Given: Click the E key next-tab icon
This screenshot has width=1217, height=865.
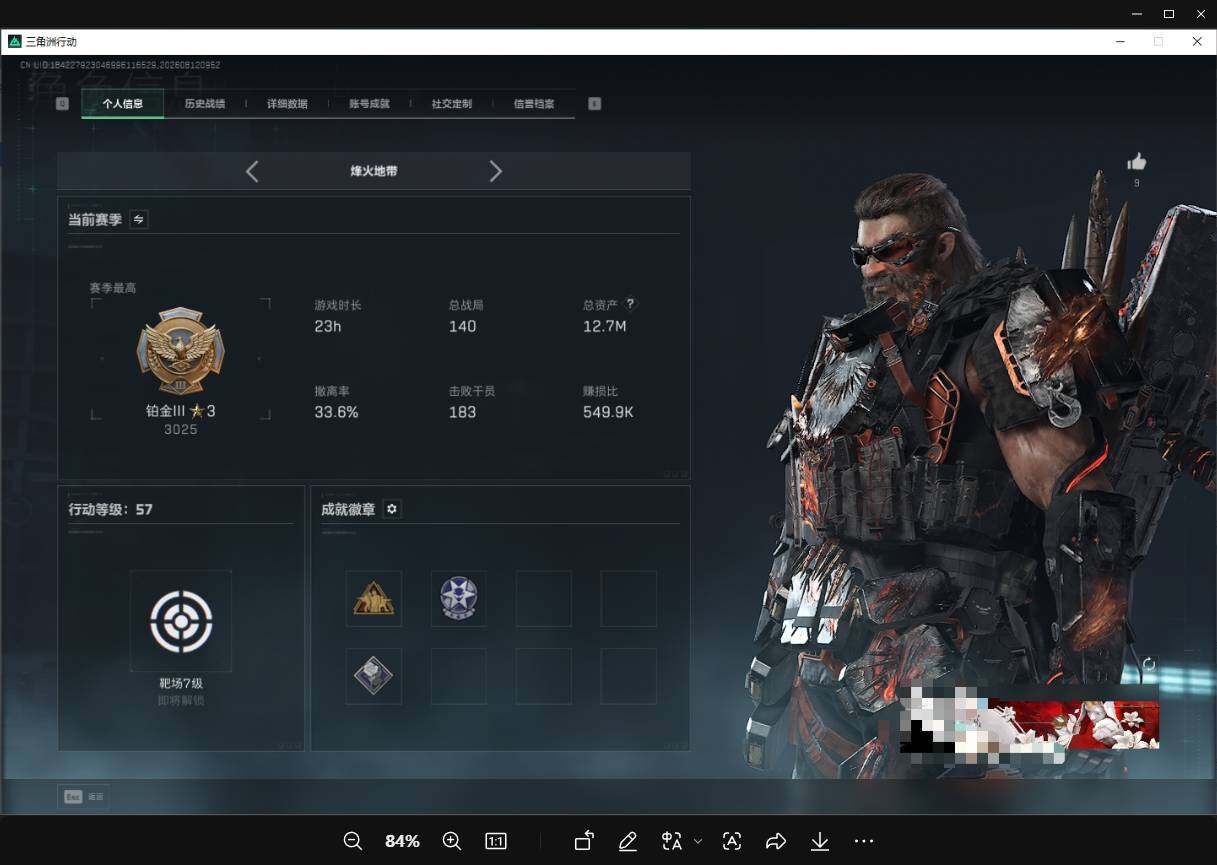Looking at the screenshot, I should pos(594,103).
